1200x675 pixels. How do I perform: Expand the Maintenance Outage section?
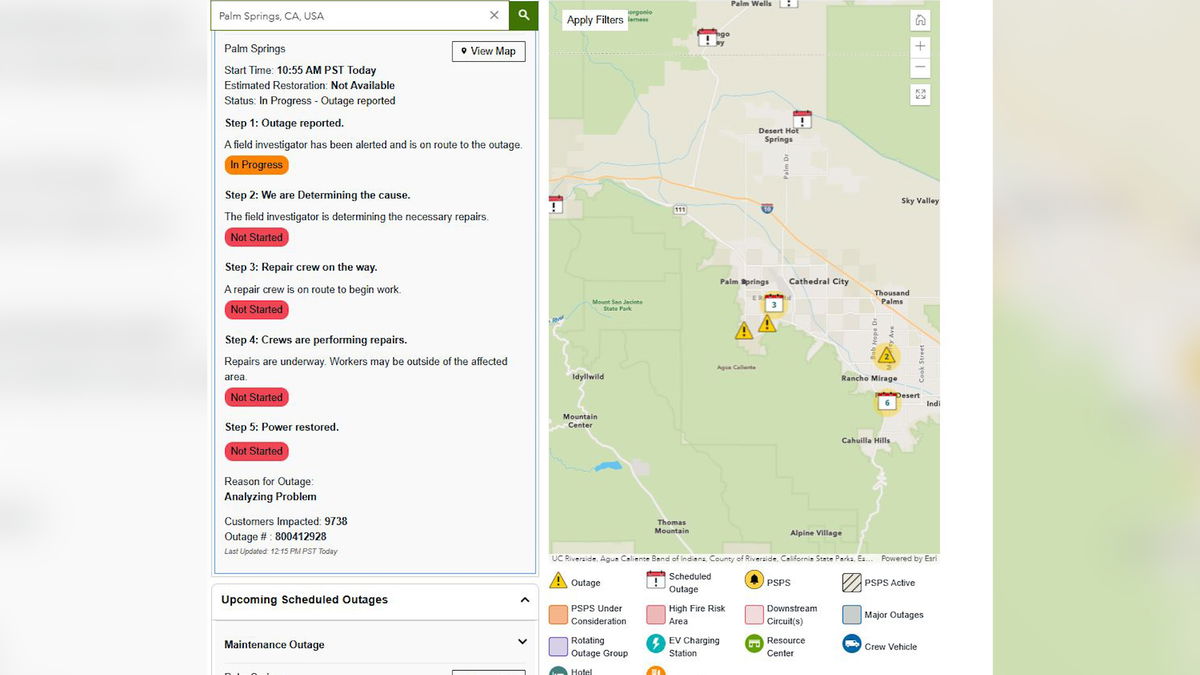point(522,642)
